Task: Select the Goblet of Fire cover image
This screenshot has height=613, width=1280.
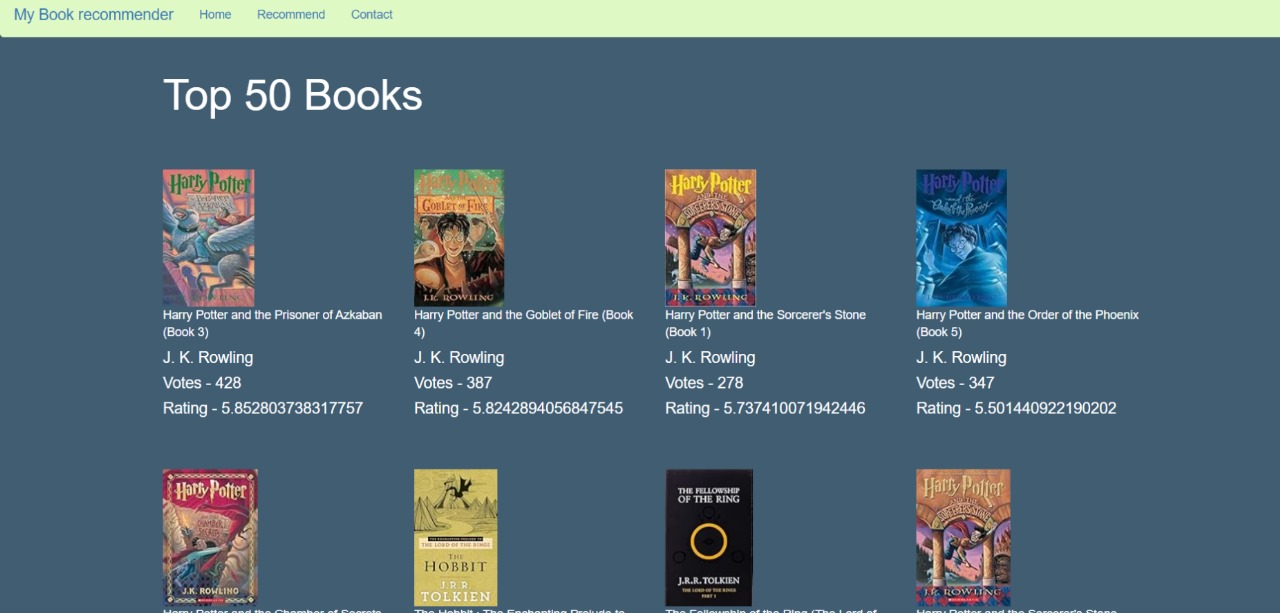Action: (459, 237)
